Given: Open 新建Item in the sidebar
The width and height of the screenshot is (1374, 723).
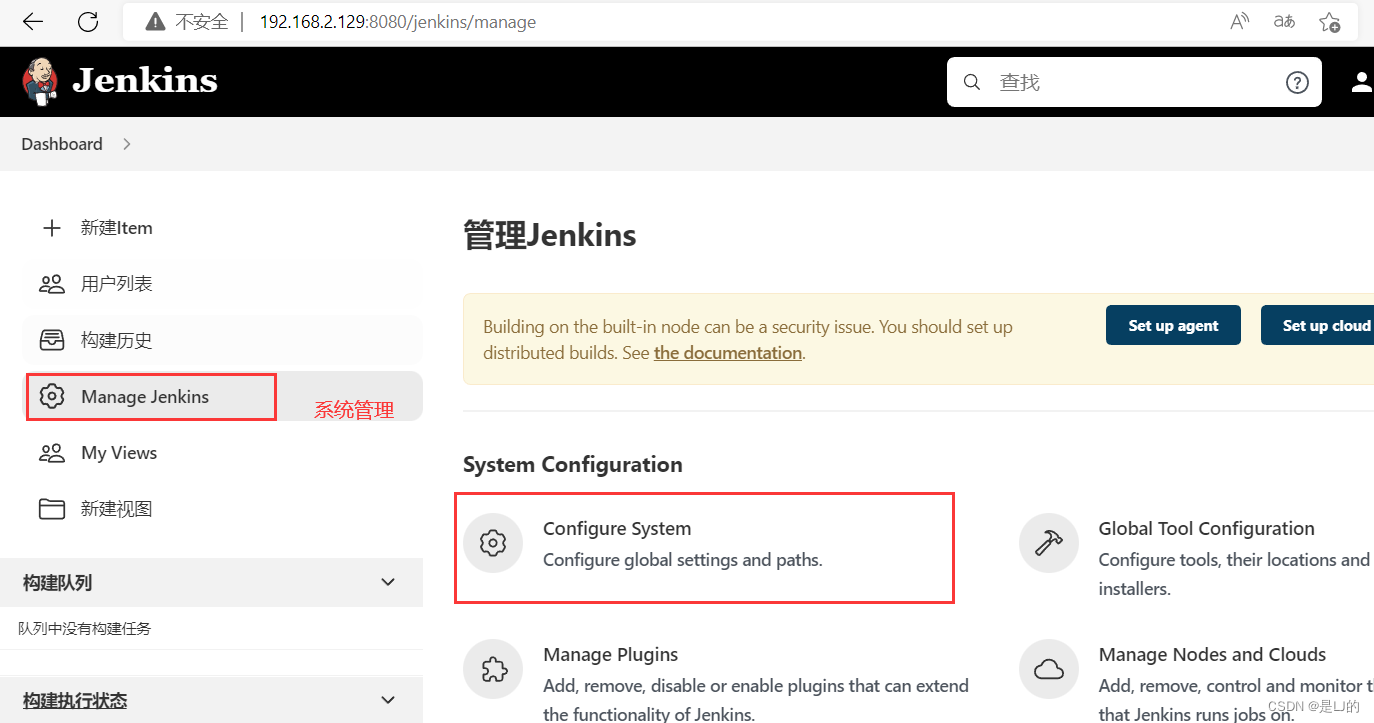Looking at the screenshot, I should click(223, 228).
